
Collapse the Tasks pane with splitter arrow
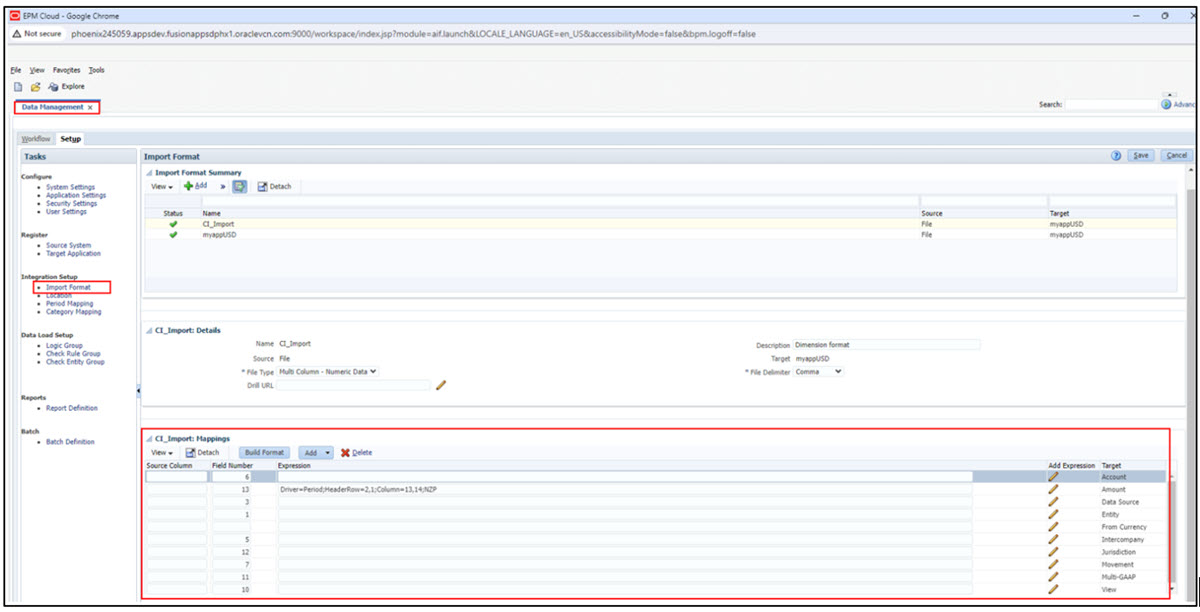tap(138, 390)
